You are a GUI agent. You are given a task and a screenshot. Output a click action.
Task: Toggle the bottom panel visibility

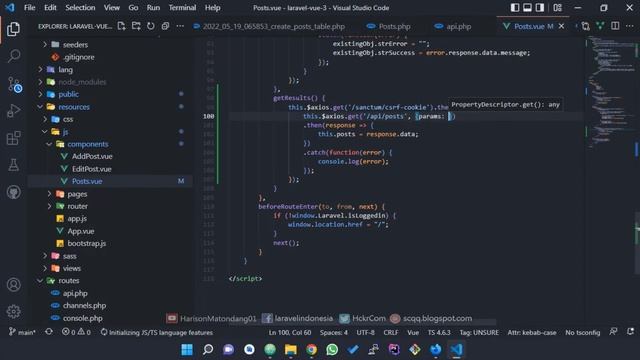click(527, 8)
